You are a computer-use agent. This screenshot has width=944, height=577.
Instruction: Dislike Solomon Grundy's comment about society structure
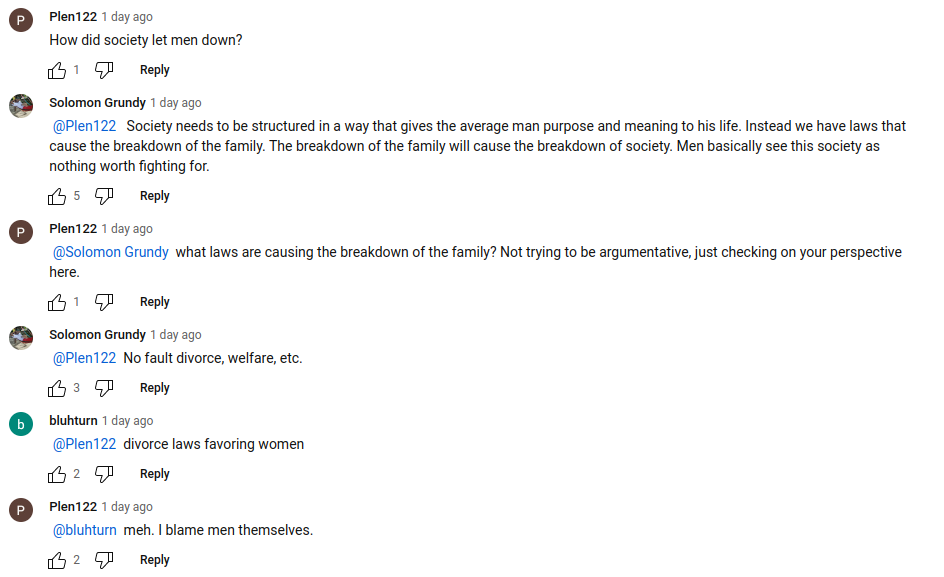click(x=104, y=196)
